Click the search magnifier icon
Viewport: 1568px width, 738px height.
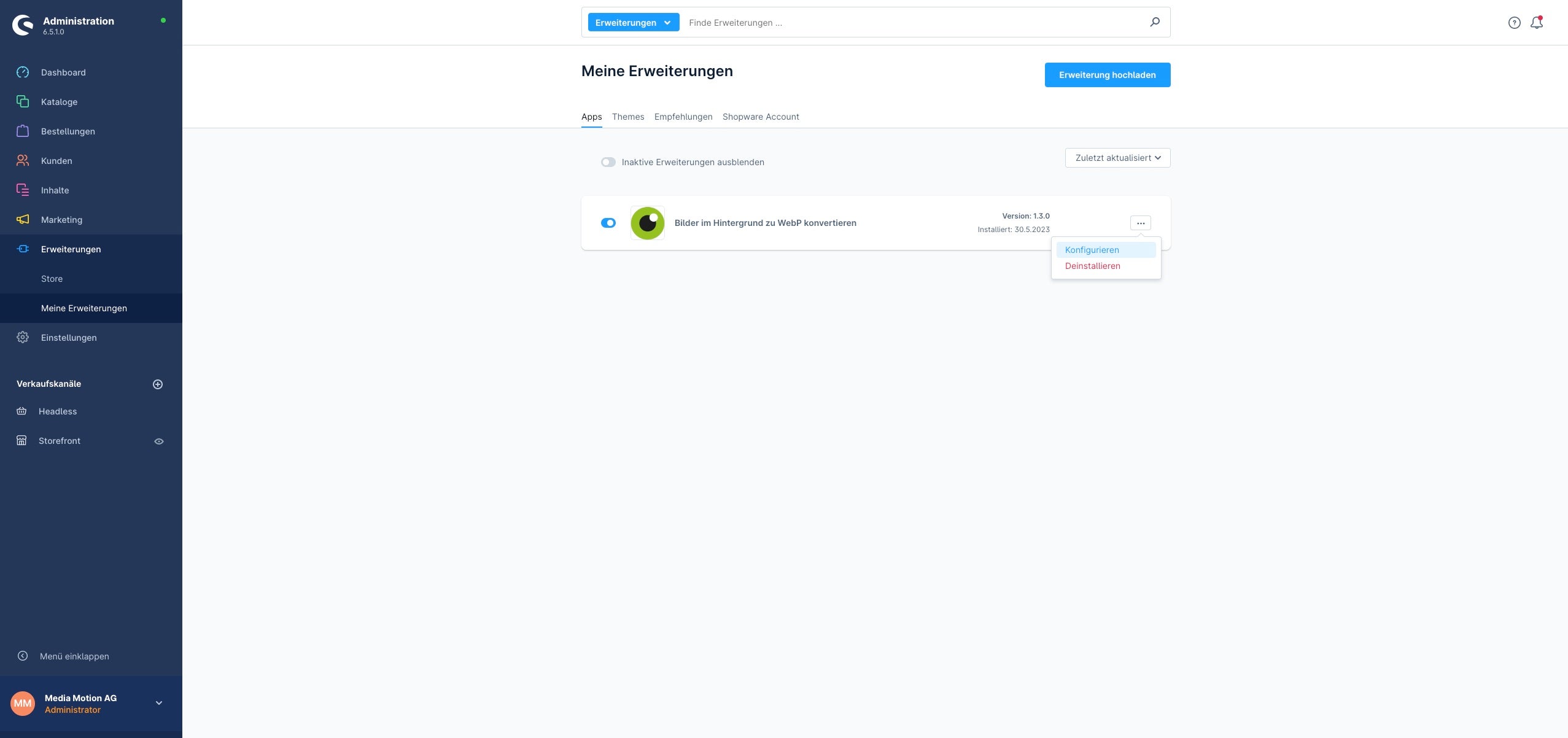[1155, 22]
